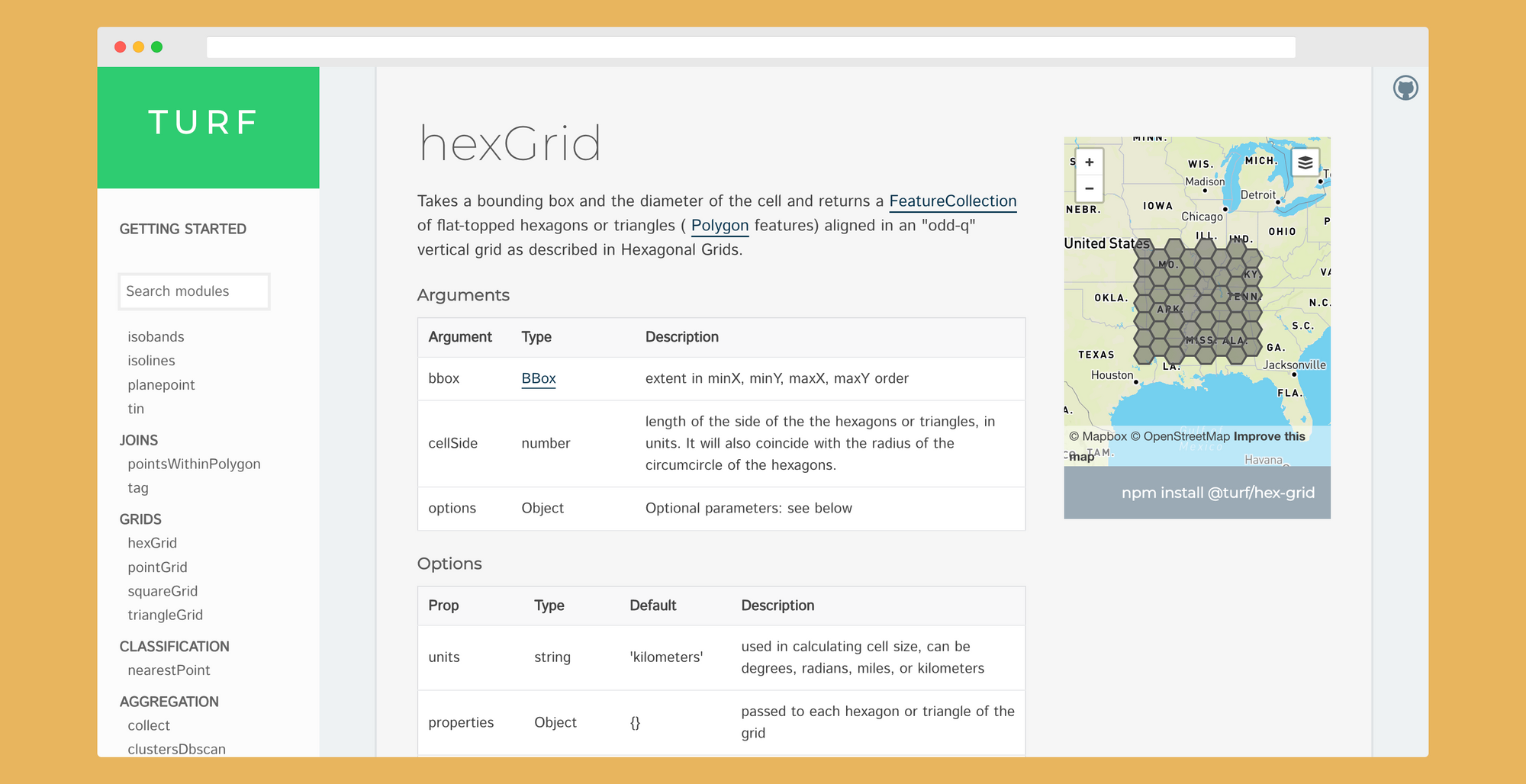Navigate to the triangleGrid module
The height and width of the screenshot is (784, 1526).
pos(165,615)
